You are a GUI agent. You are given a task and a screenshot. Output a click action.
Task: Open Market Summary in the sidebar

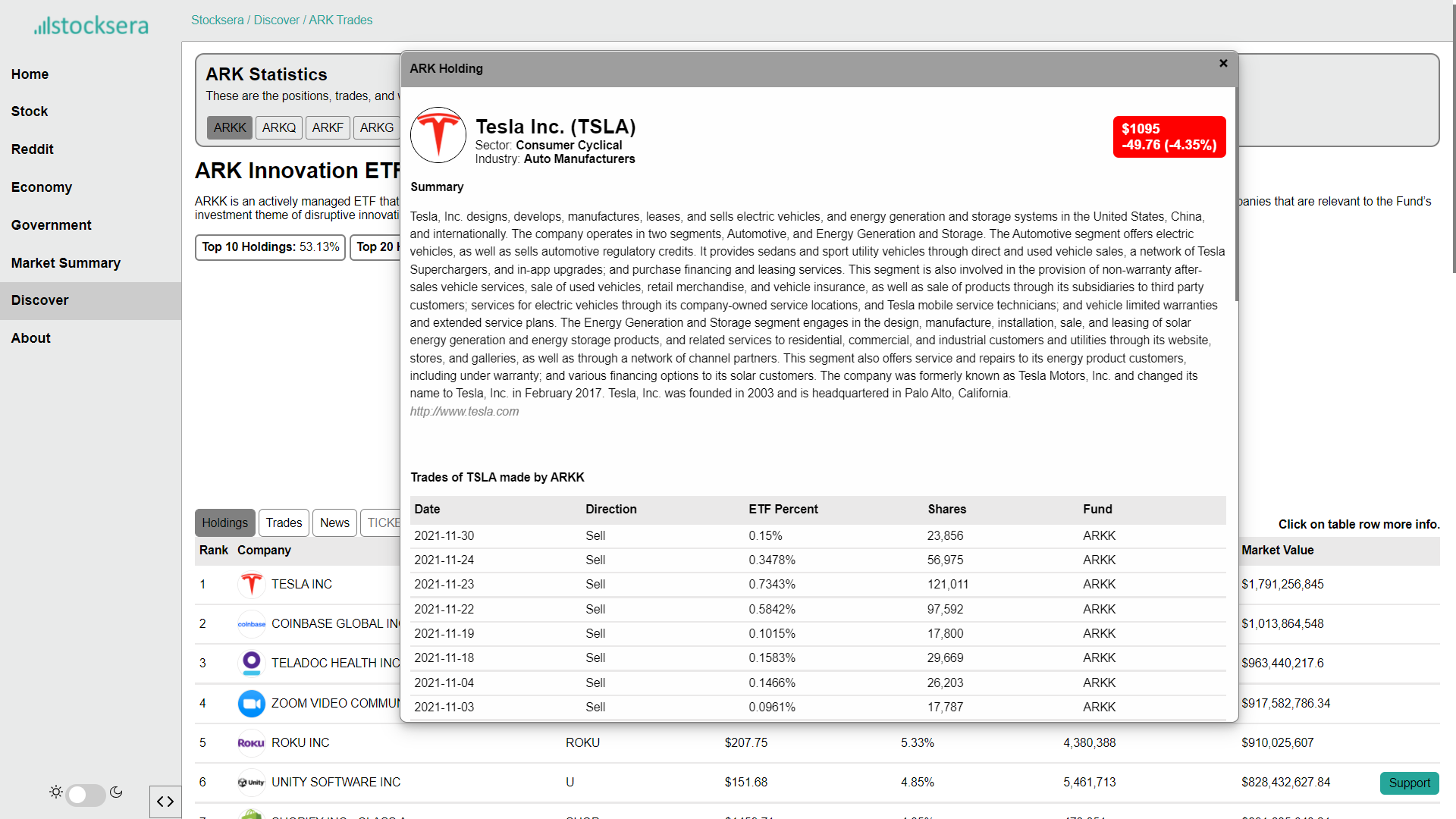66,263
